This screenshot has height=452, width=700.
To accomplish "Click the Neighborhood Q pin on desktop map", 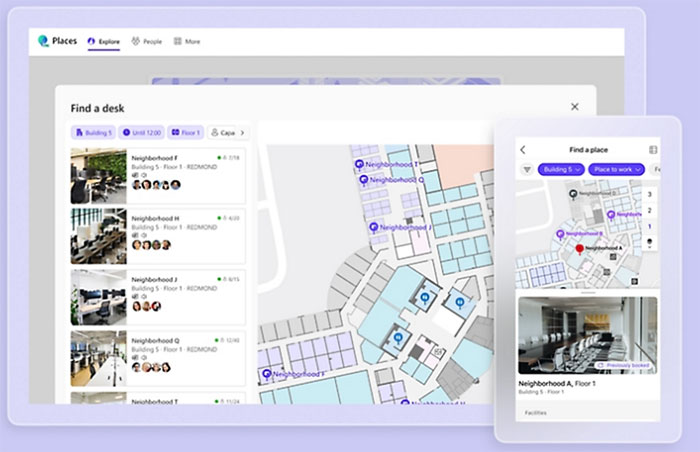I will point(364,180).
